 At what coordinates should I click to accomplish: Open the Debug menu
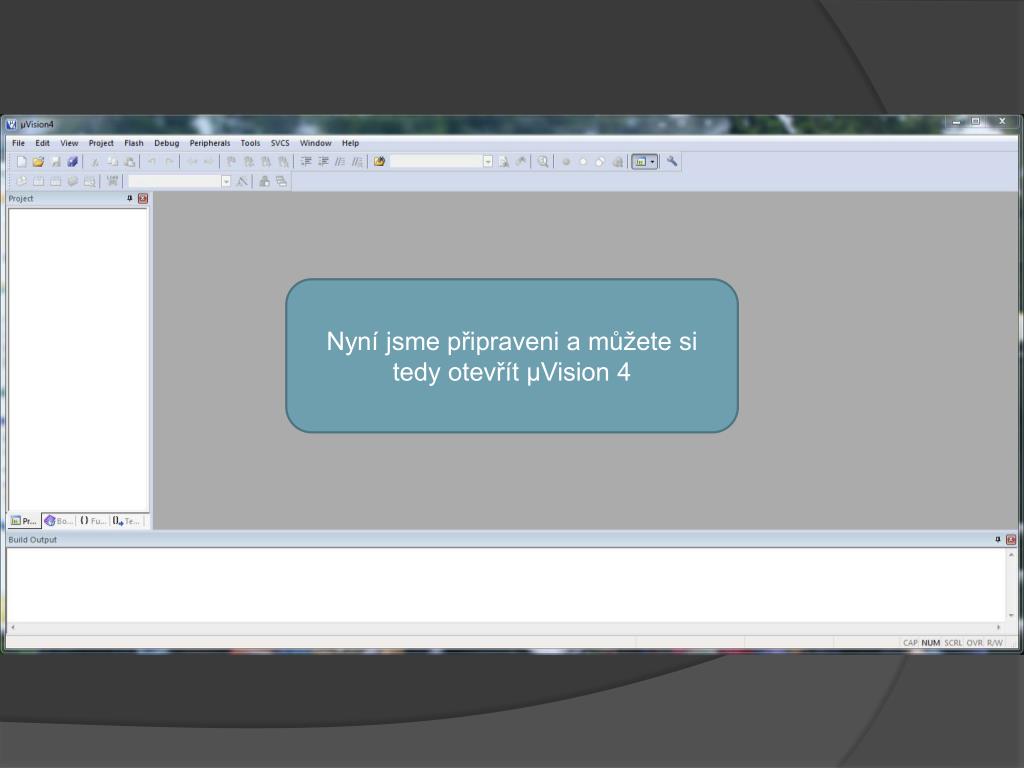coord(167,143)
